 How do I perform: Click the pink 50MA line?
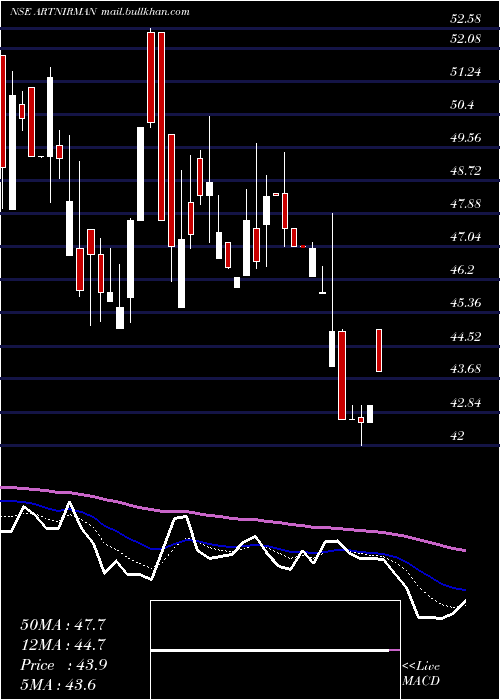pos(232,518)
